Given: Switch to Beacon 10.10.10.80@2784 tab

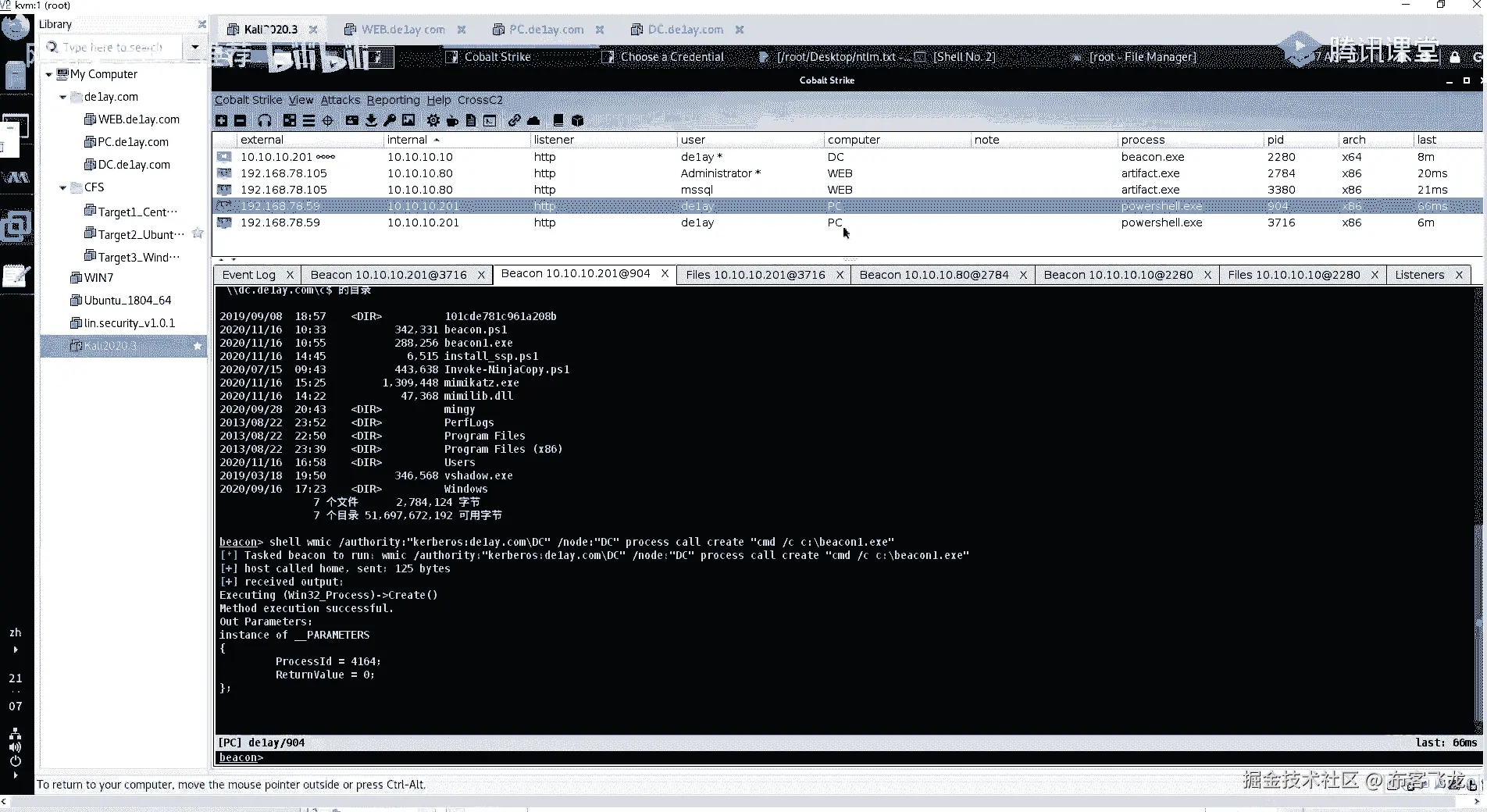Looking at the screenshot, I should [x=934, y=275].
